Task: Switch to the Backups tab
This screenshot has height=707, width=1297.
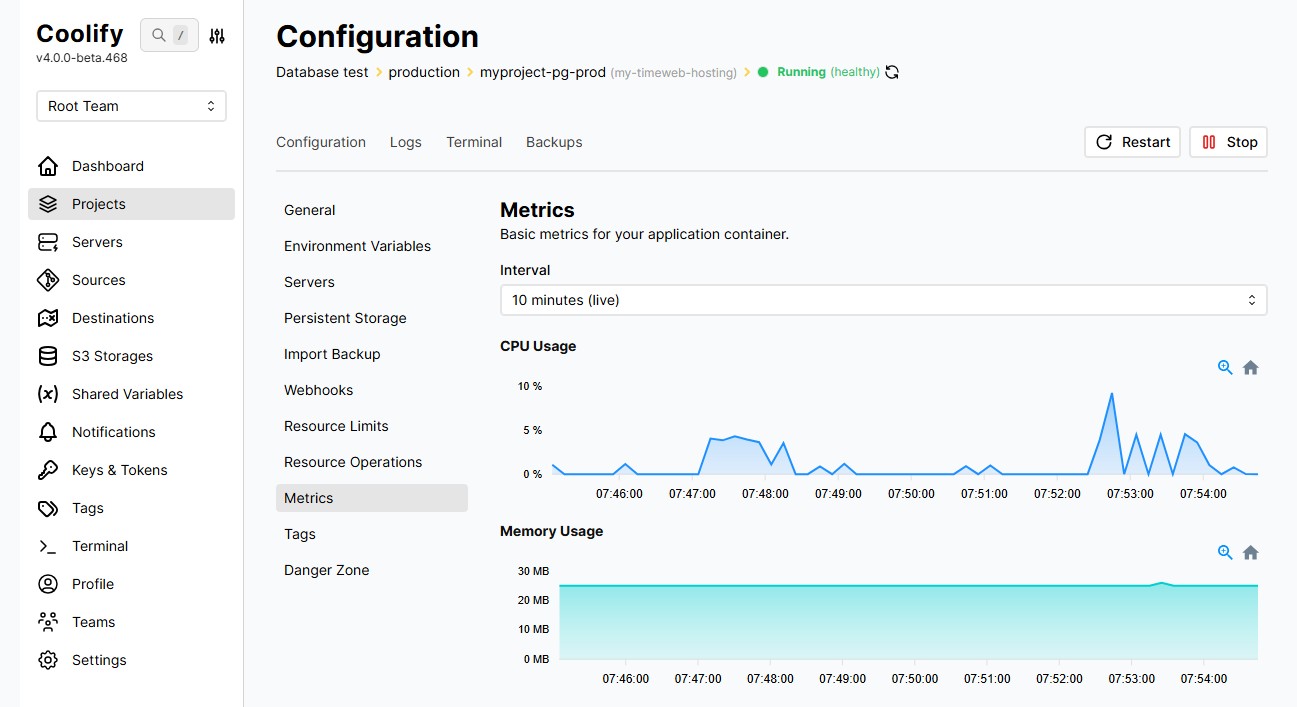Action: (x=554, y=142)
